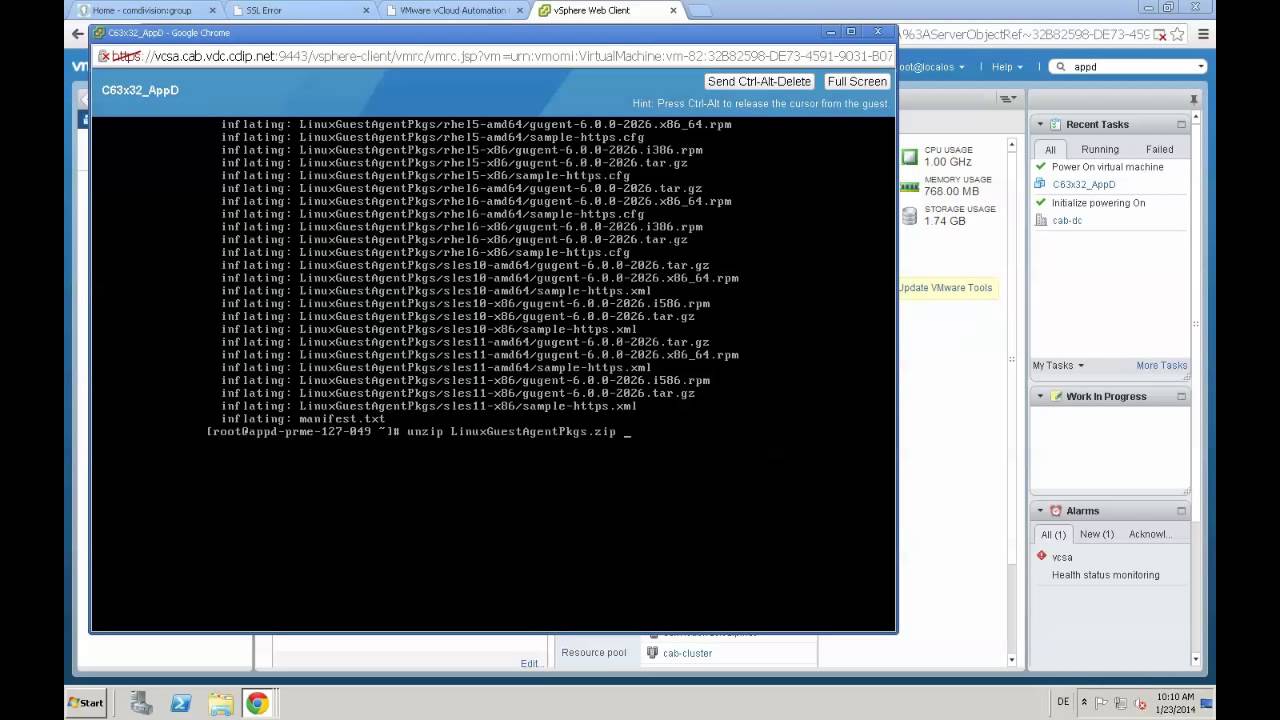The height and width of the screenshot is (720, 1280).
Task: Open the My Tasks filter dropdown
Action: (x=1058, y=366)
